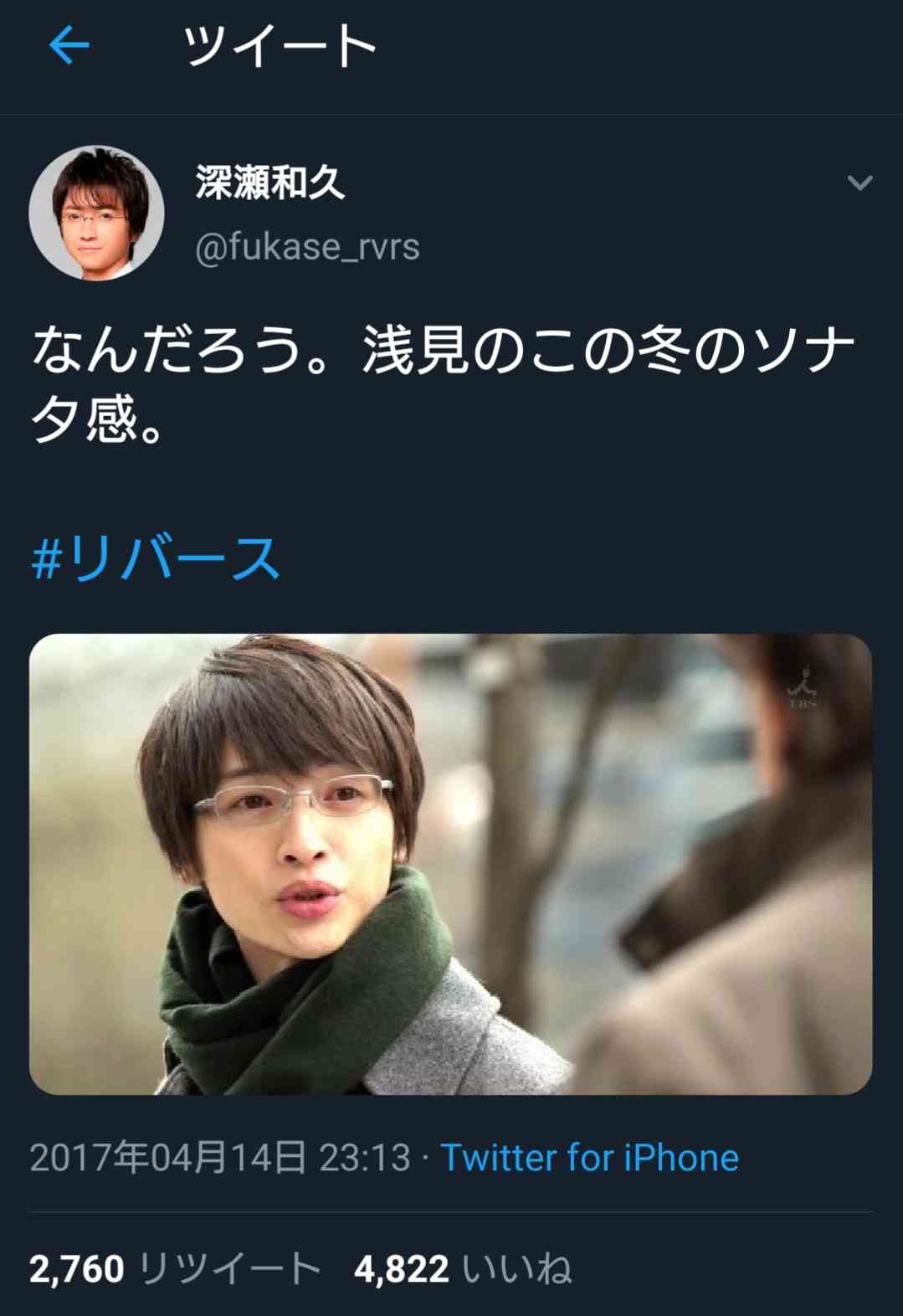Select the tweet's second line タ感。
Image resolution: width=903 pixels, height=1316 pixels.
click(x=98, y=419)
